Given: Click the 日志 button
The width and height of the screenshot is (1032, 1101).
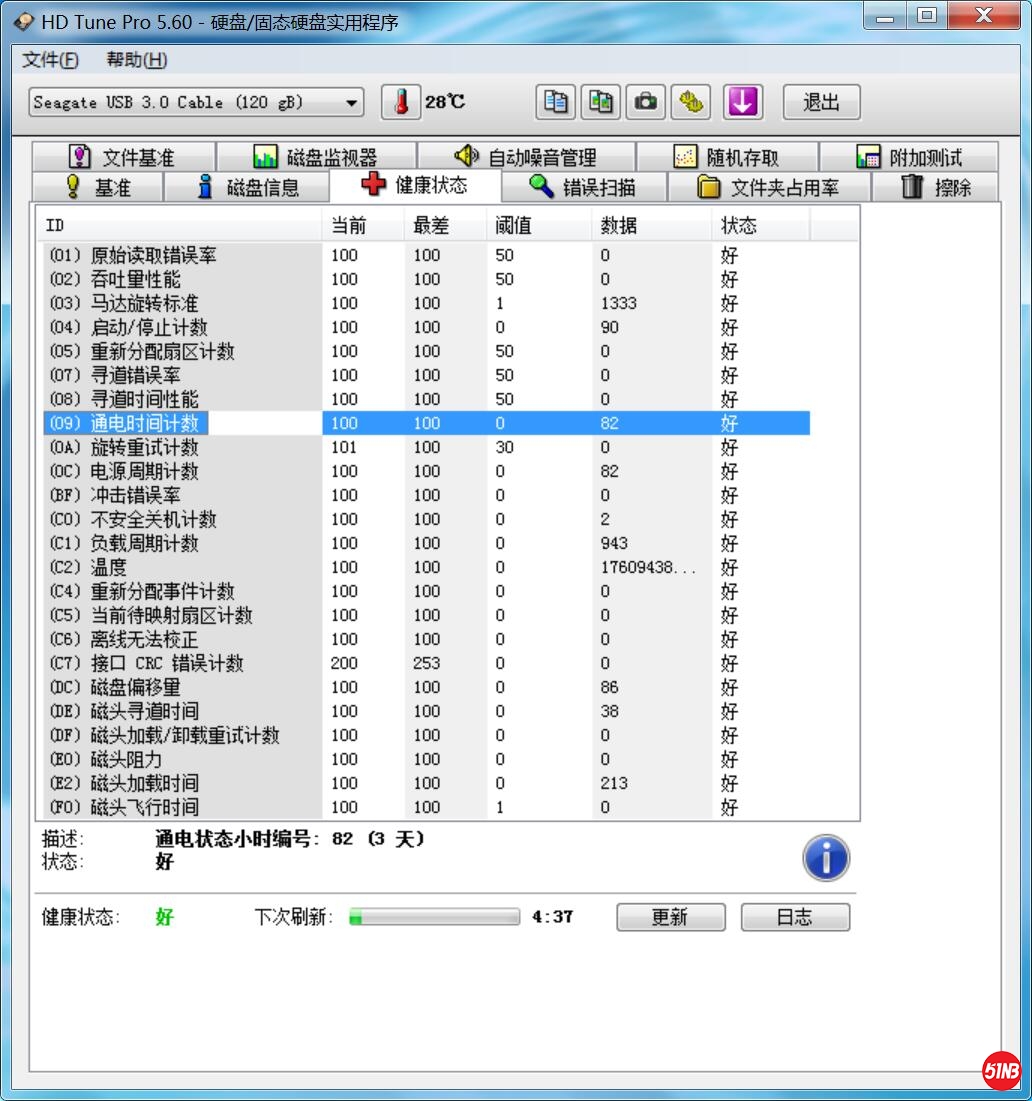Looking at the screenshot, I should click(795, 917).
